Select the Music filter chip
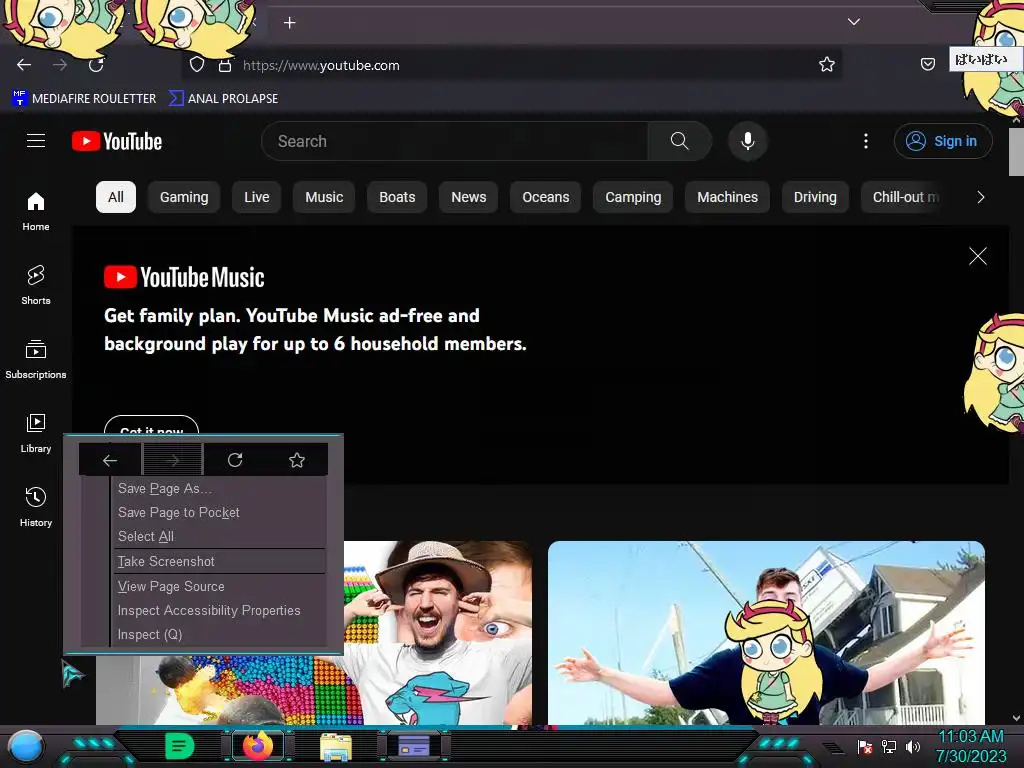Screen dimensions: 1024x768 (x=324, y=197)
